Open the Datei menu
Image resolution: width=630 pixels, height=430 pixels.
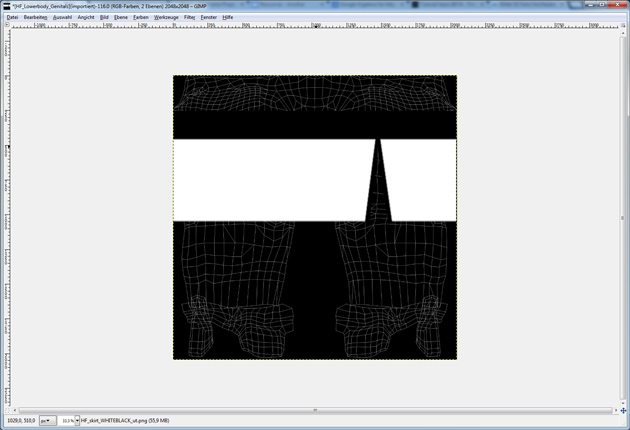12,17
